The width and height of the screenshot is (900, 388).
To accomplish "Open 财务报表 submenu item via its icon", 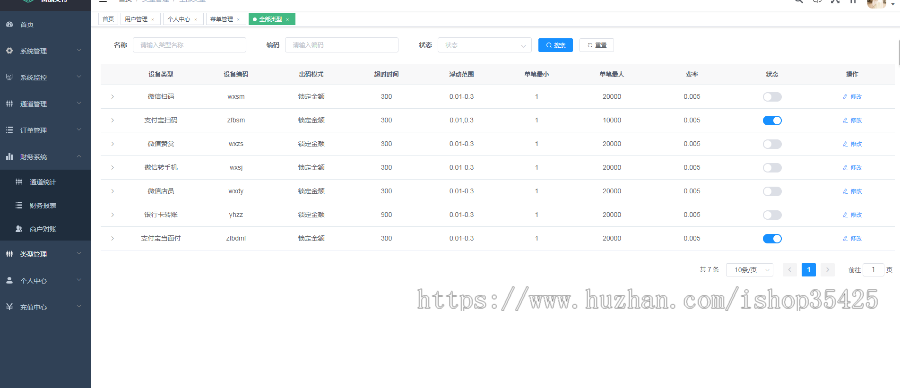I will (x=18, y=205).
